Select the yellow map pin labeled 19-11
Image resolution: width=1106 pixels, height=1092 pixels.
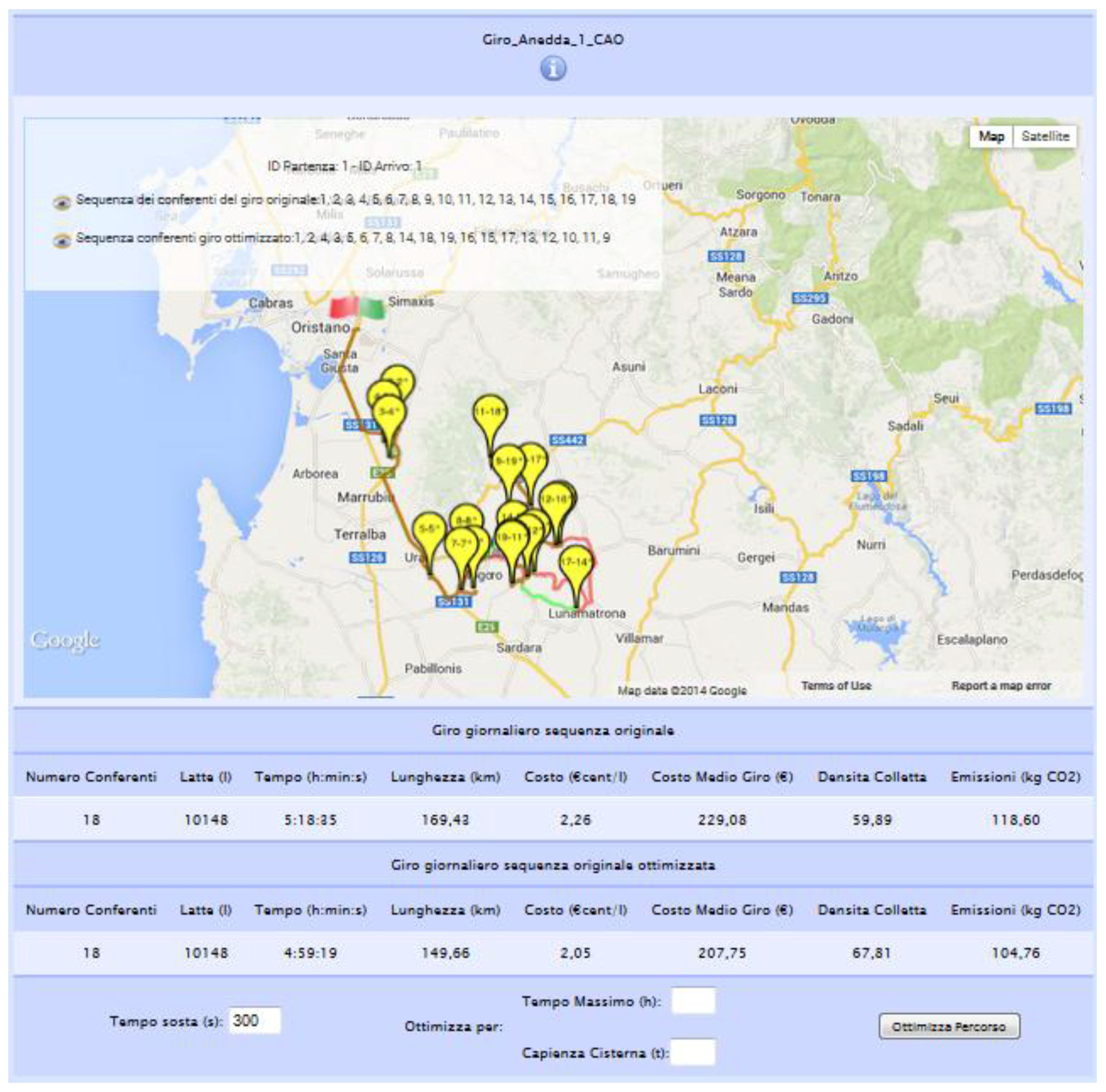click(x=511, y=538)
